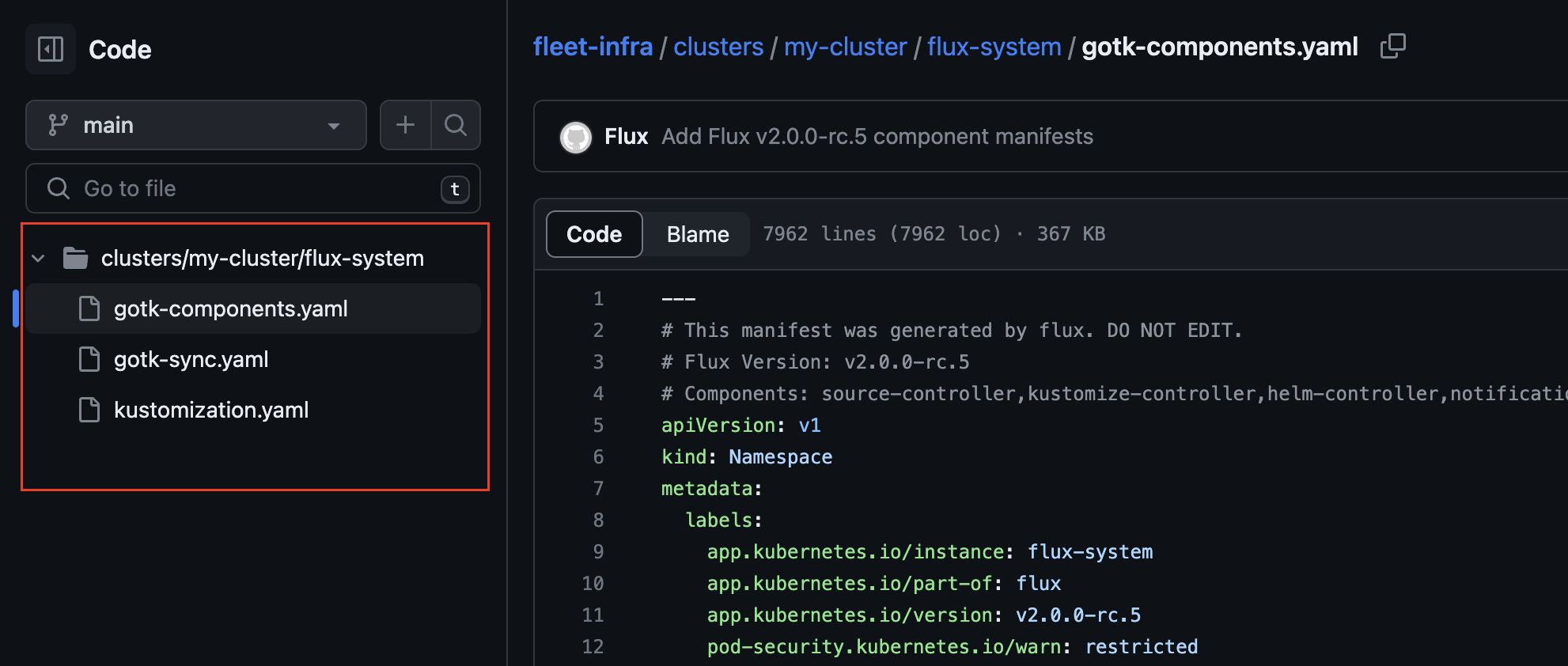1568x666 pixels.
Task: Click the file icon beside gotk-components.yaml
Action: pos(89,308)
